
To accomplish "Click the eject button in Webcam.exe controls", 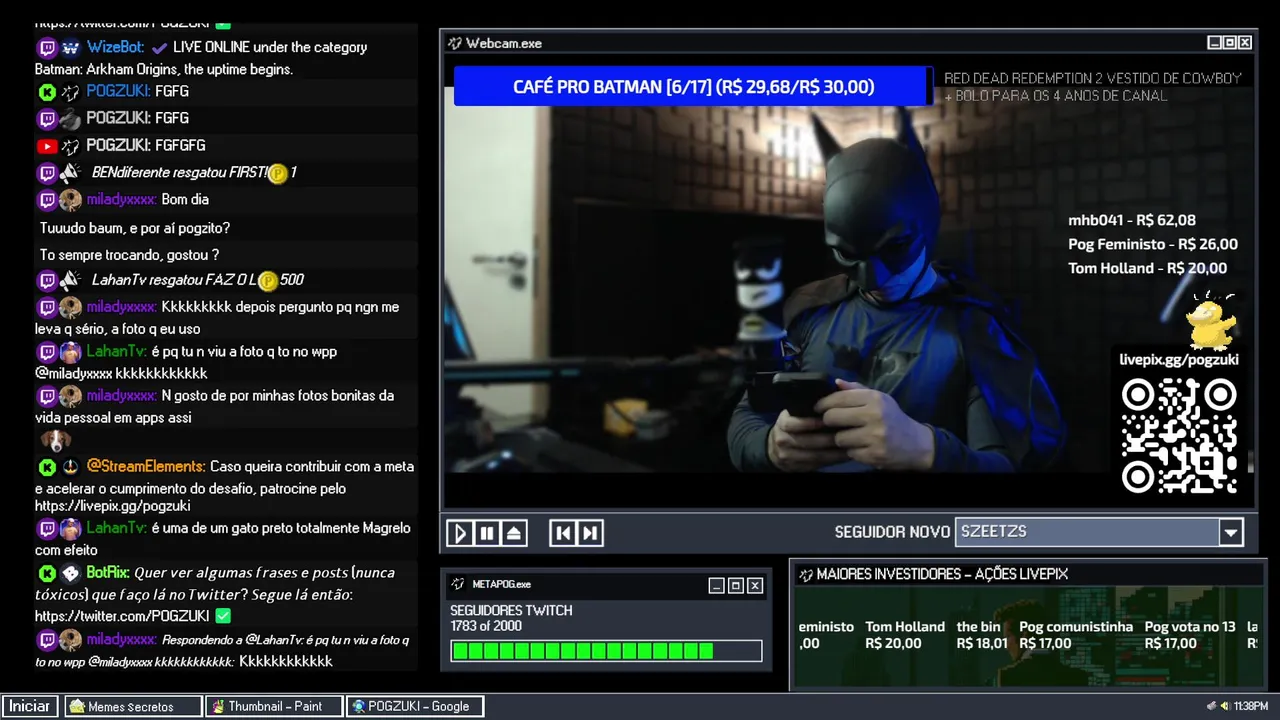I will coord(514,533).
